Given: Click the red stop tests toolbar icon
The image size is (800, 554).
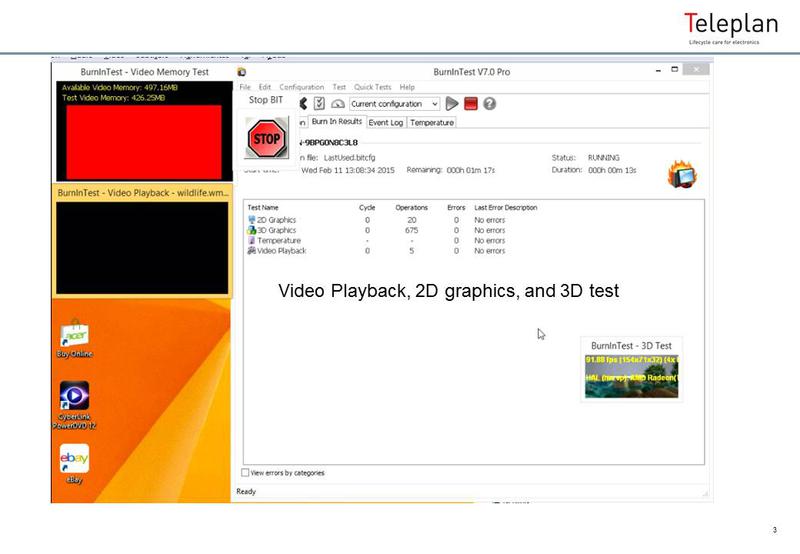Looking at the screenshot, I should pos(470,104).
